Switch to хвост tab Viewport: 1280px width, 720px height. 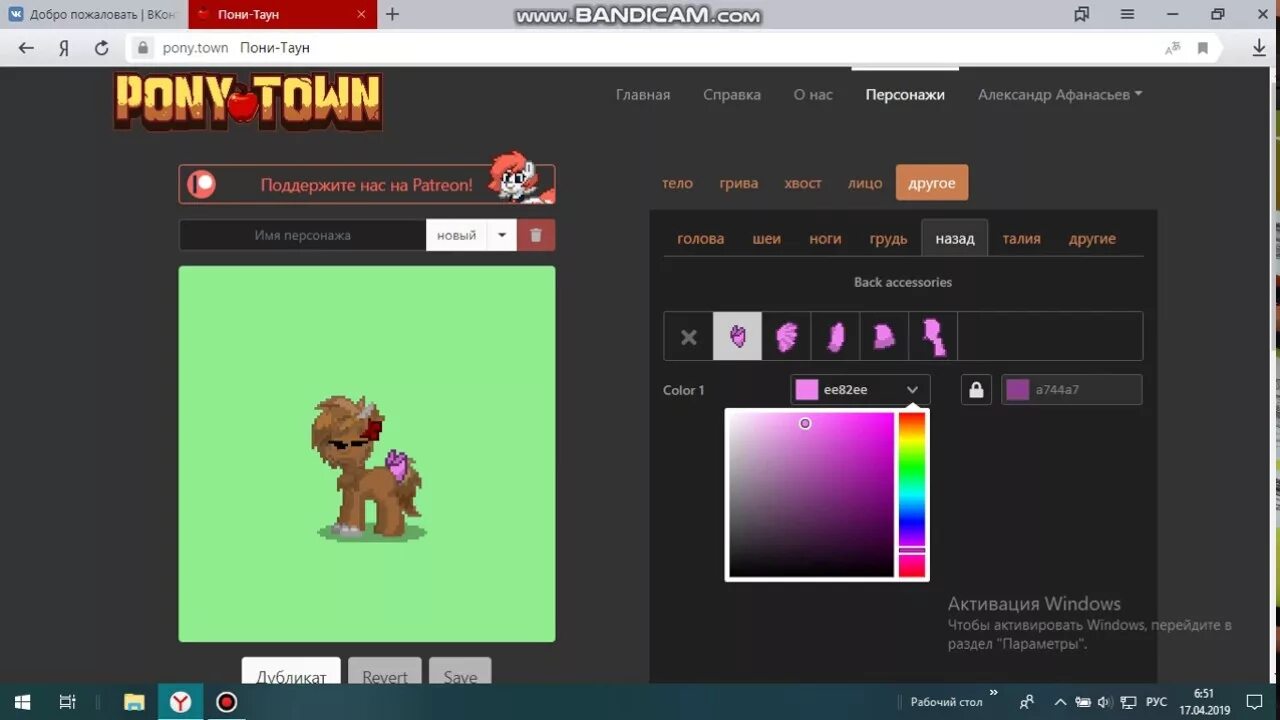pos(803,183)
